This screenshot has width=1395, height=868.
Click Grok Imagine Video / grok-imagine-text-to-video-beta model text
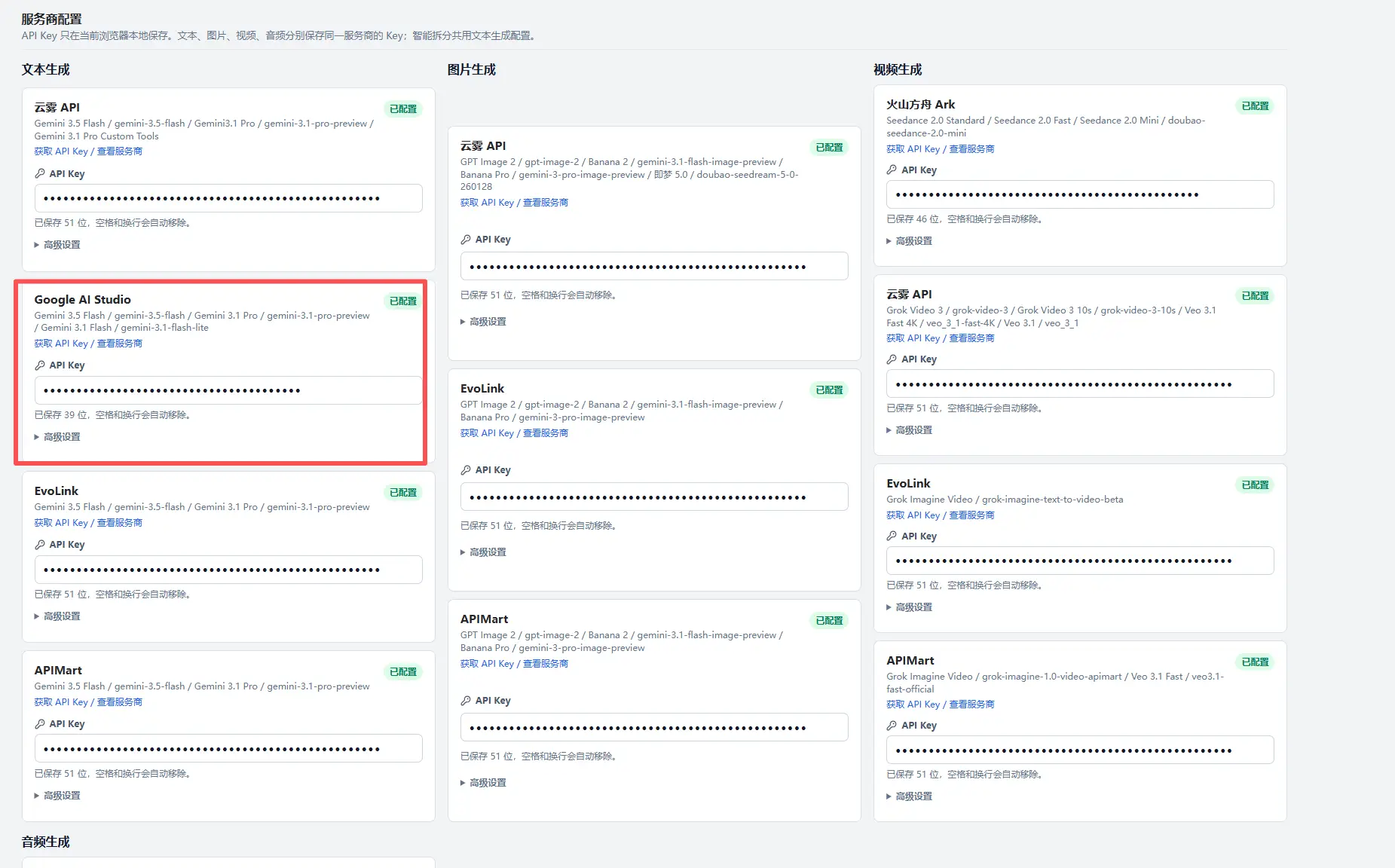click(1005, 499)
